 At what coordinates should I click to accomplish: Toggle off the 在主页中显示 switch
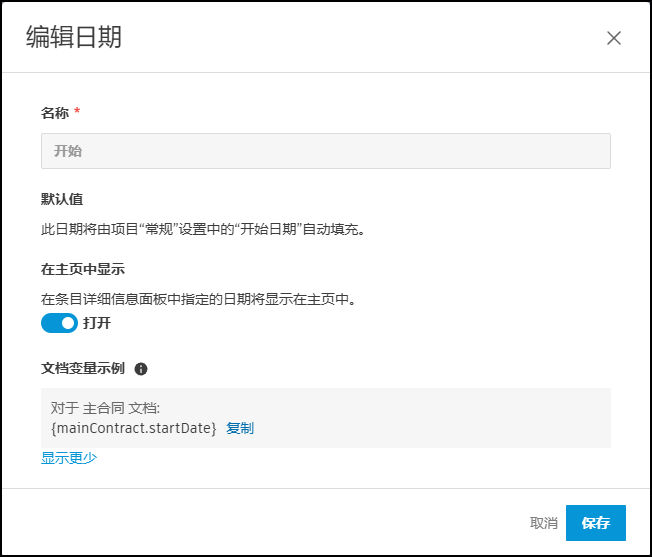pos(59,323)
